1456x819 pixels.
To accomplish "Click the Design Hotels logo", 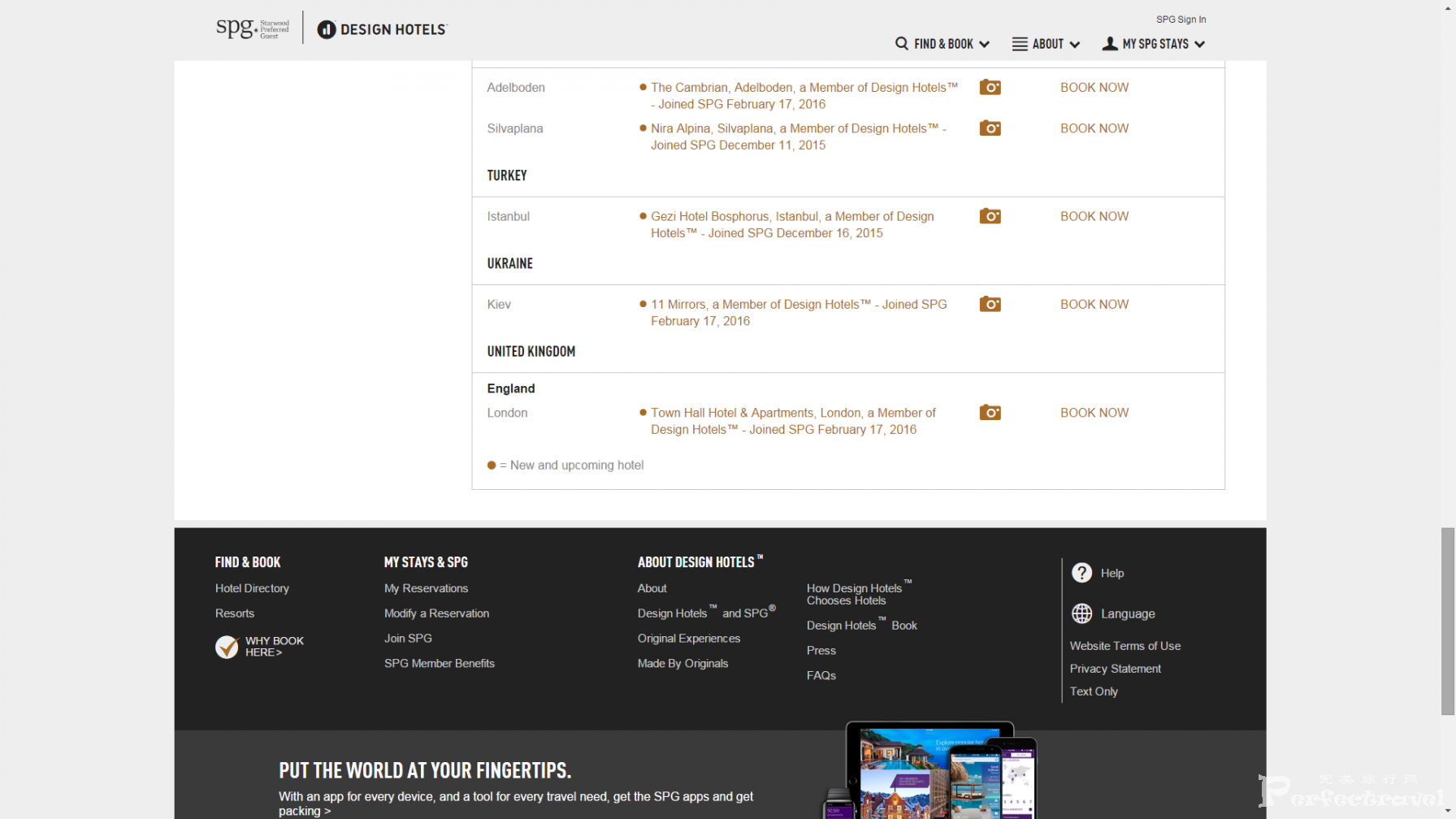I will [x=382, y=29].
